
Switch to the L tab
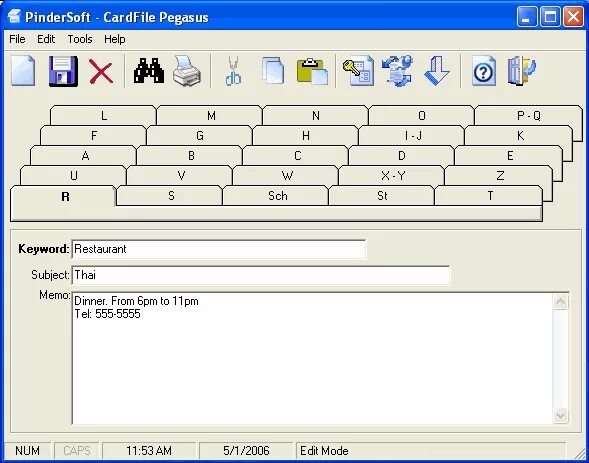[103, 116]
